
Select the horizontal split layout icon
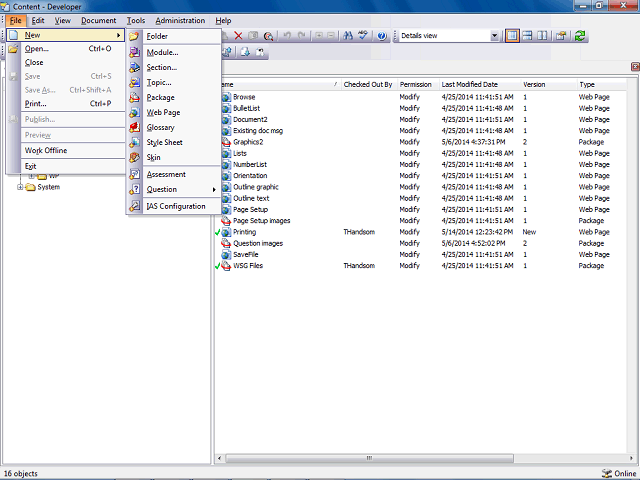coord(527,36)
